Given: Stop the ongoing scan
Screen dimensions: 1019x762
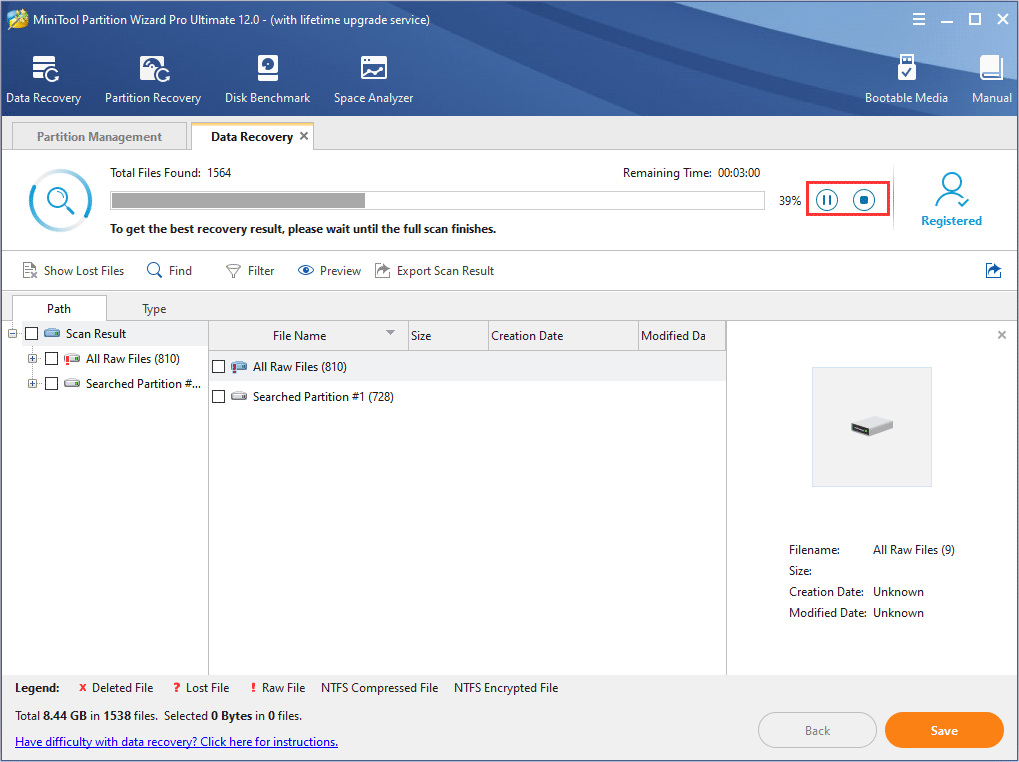Looking at the screenshot, I should [x=864, y=200].
